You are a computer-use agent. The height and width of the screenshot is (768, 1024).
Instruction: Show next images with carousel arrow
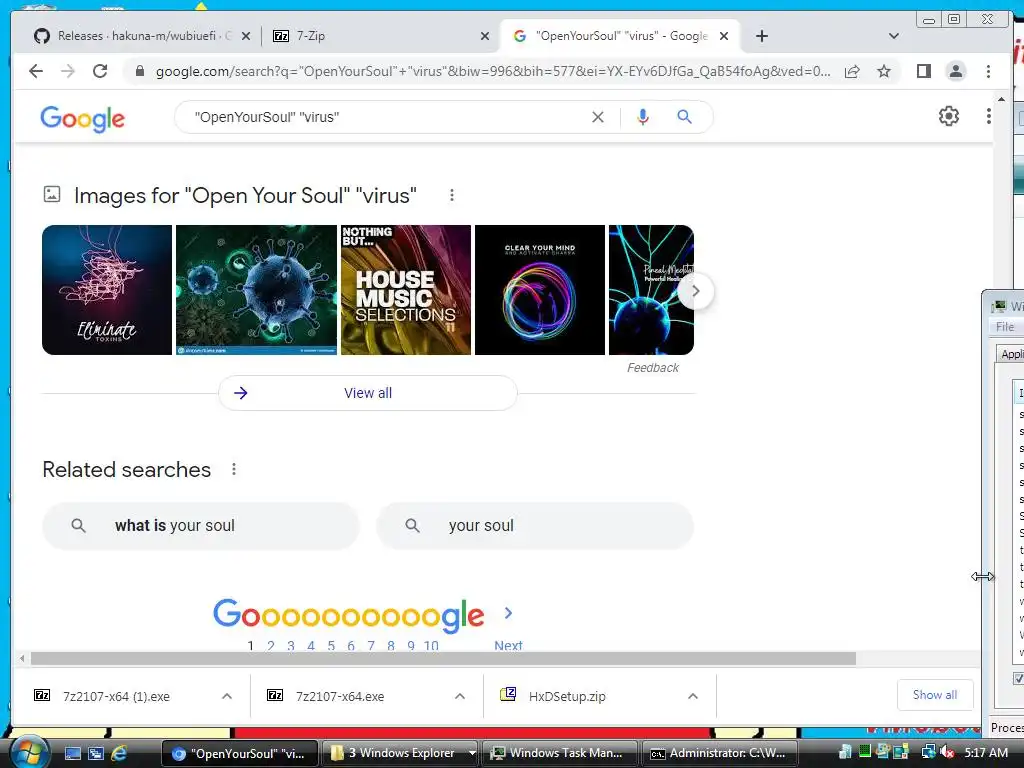(x=696, y=291)
